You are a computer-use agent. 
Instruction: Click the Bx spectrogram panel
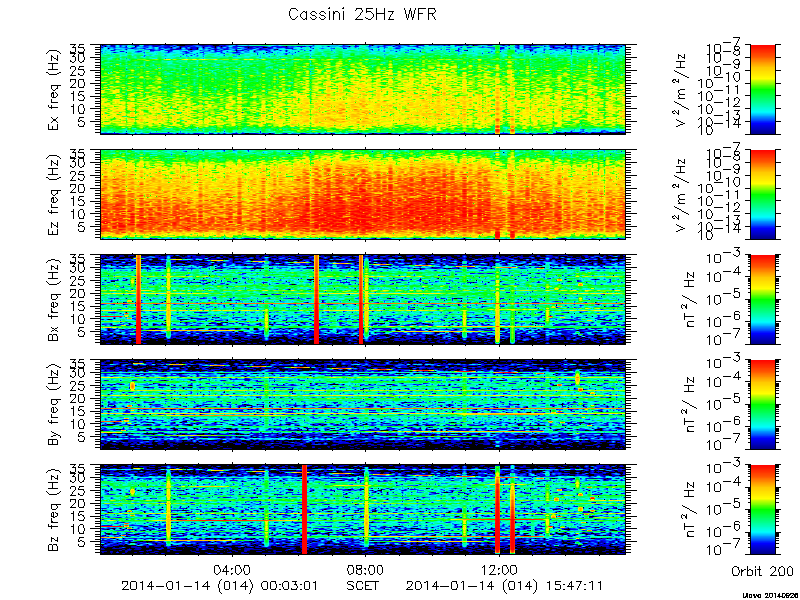tap(363, 300)
